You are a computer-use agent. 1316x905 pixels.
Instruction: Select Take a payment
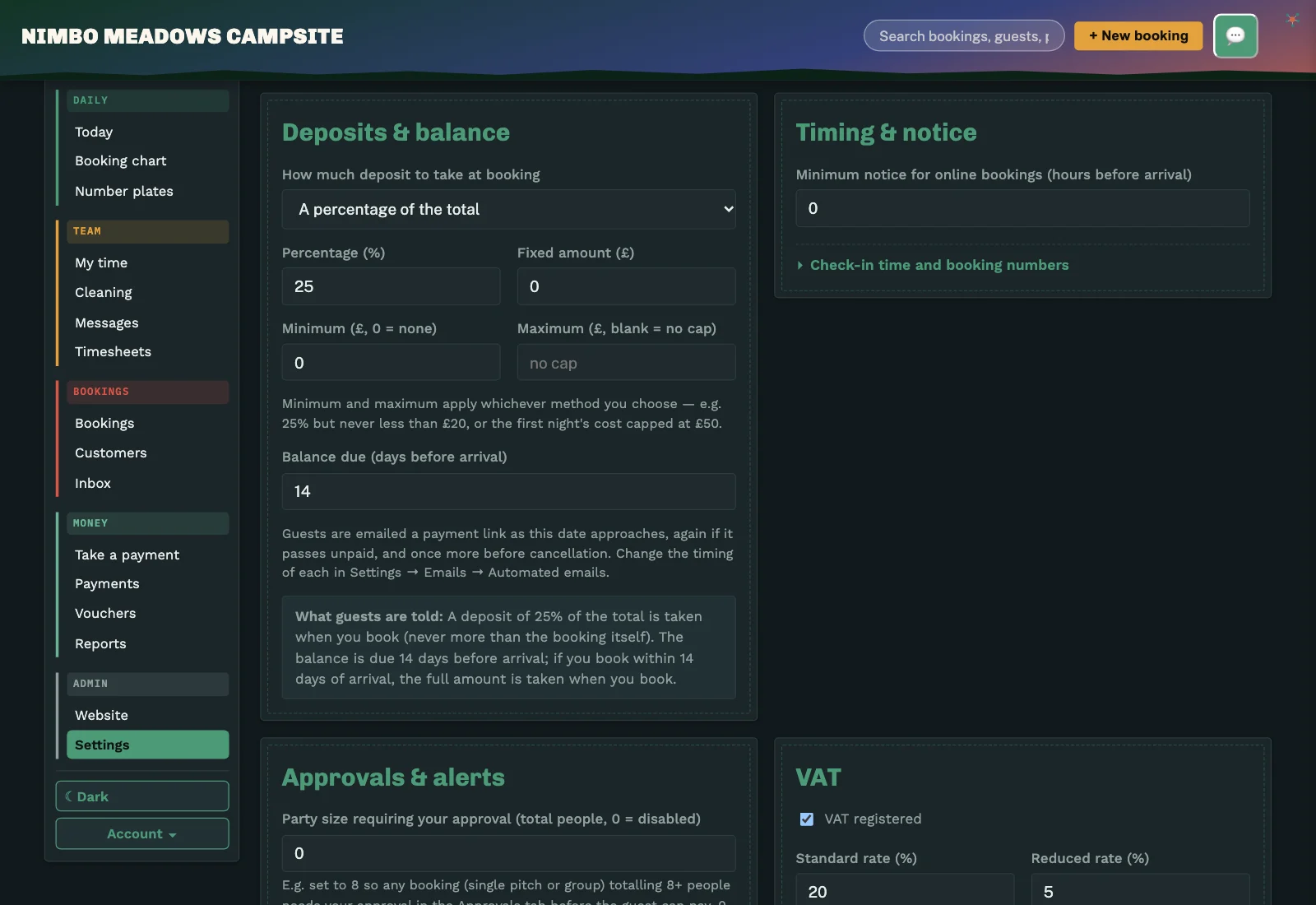147,555
